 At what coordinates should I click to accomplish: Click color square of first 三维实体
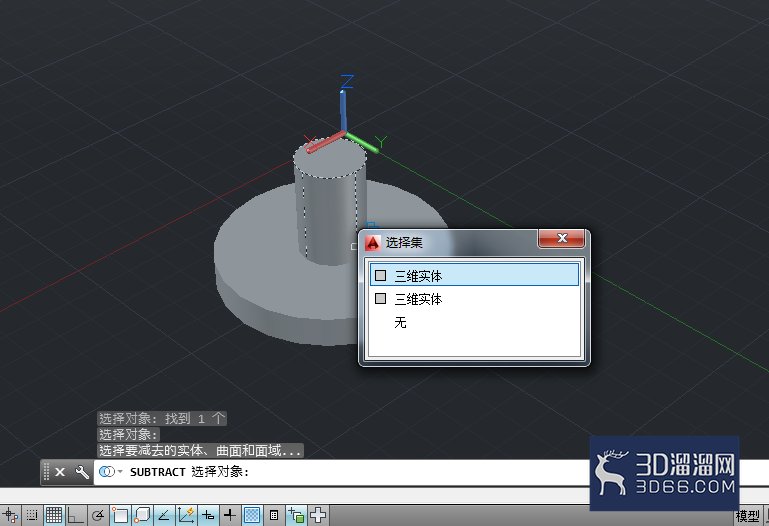pyautogui.click(x=381, y=275)
